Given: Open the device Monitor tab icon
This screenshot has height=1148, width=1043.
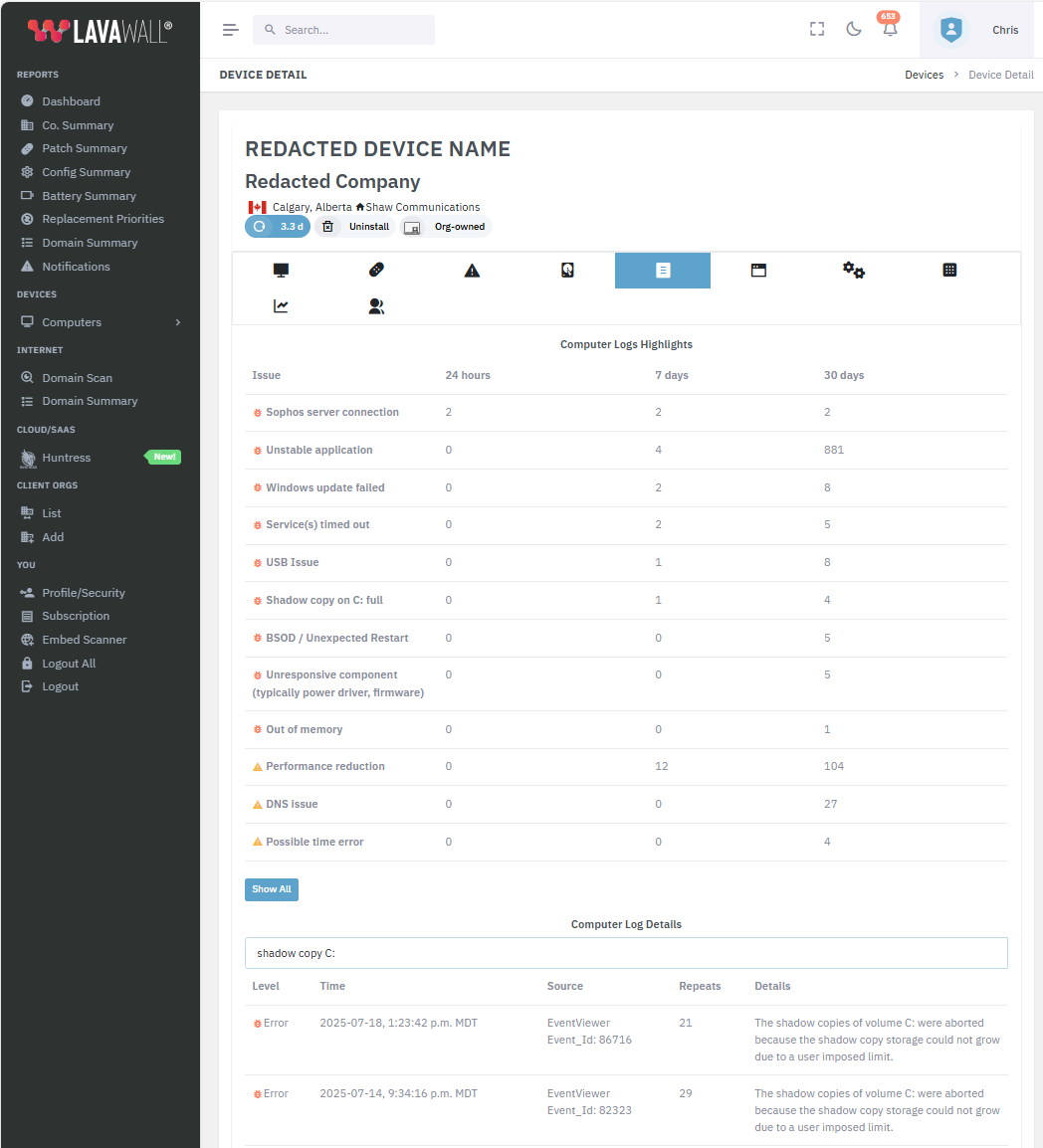Looking at the screenshot, I should 281,270.
